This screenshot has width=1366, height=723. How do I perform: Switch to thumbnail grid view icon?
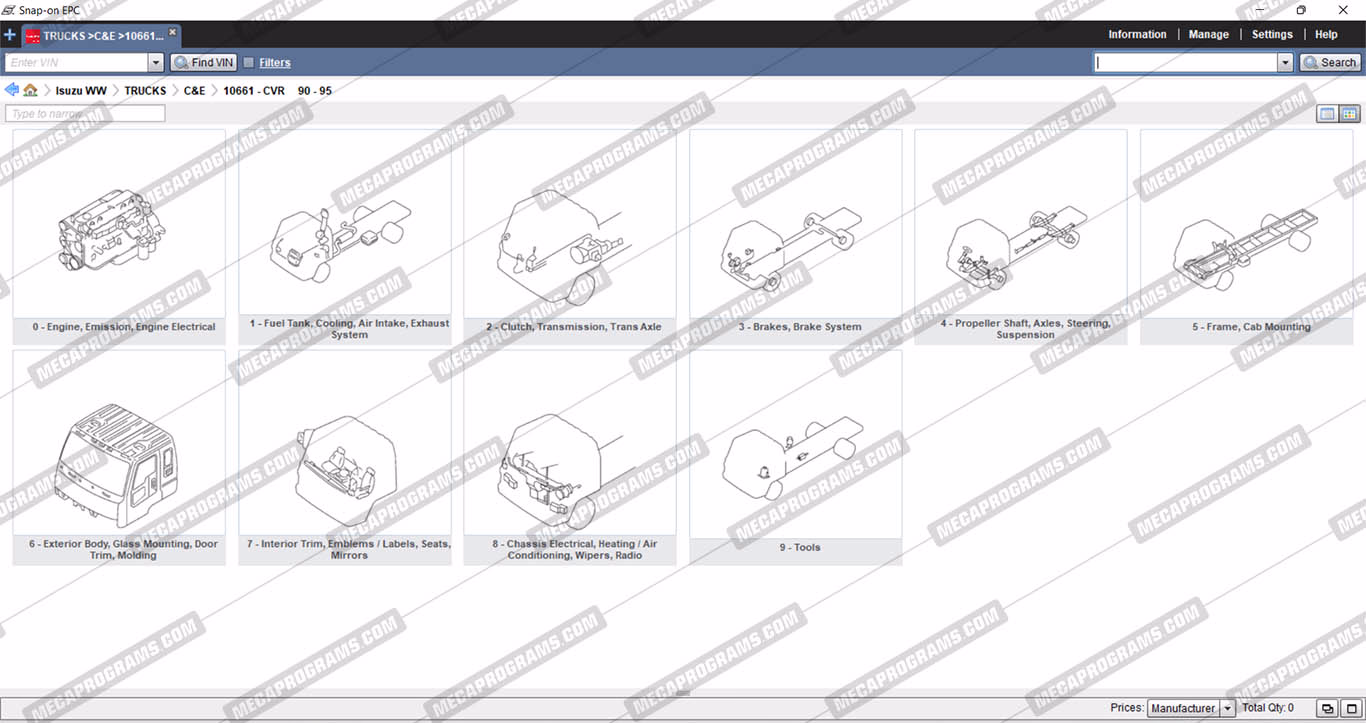(x=1349, y=114)
